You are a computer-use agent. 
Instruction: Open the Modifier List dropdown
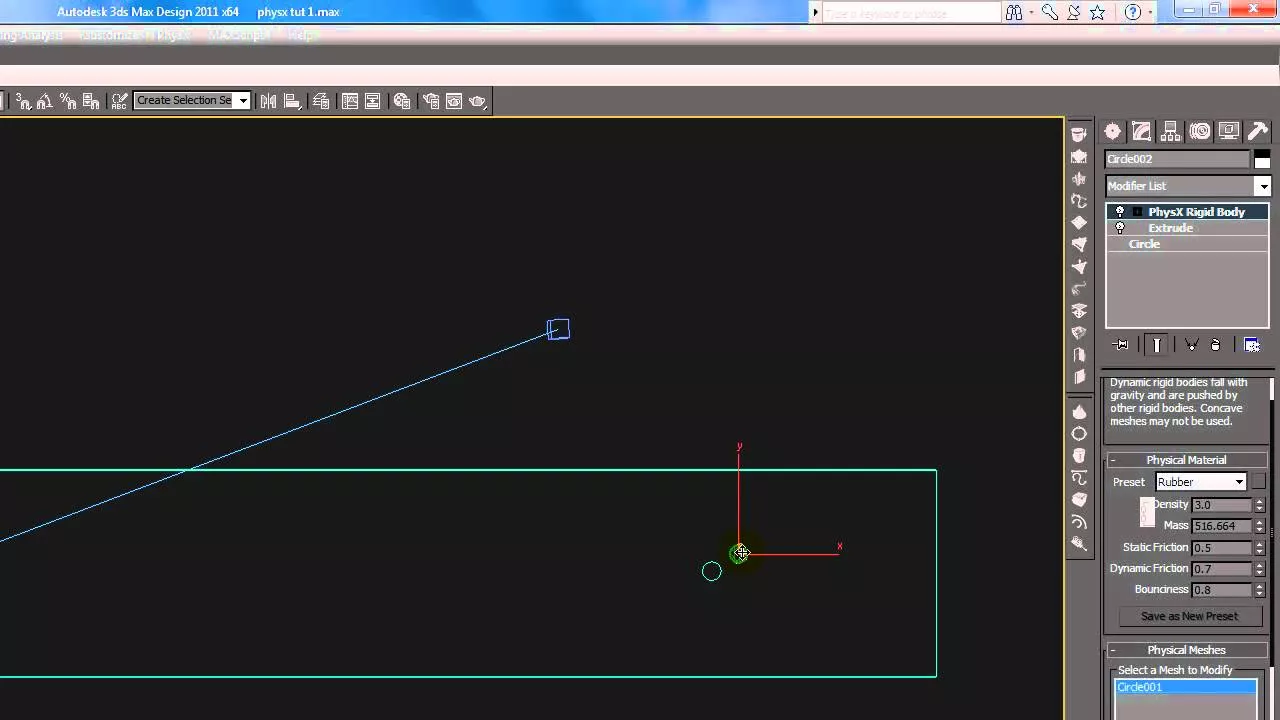pyautogui.click(x=1263, y=186)
